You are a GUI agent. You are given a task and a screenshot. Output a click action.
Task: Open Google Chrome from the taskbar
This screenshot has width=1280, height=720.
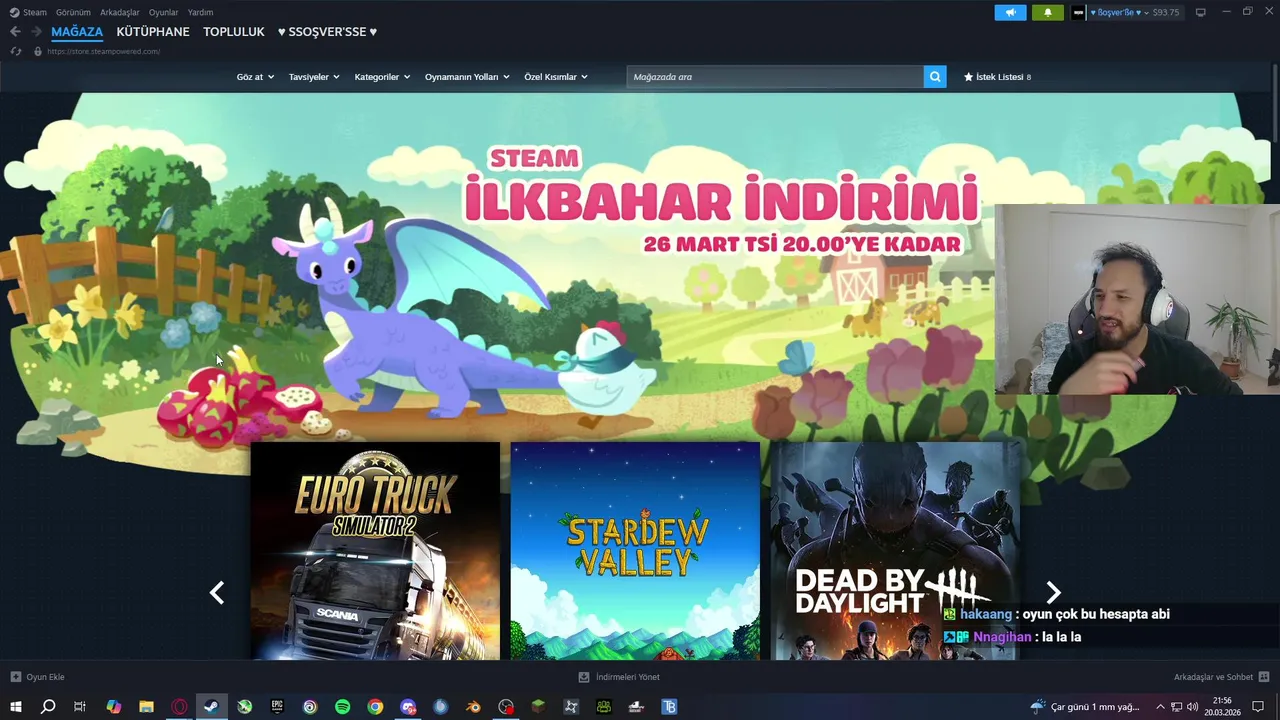[375, 707]
